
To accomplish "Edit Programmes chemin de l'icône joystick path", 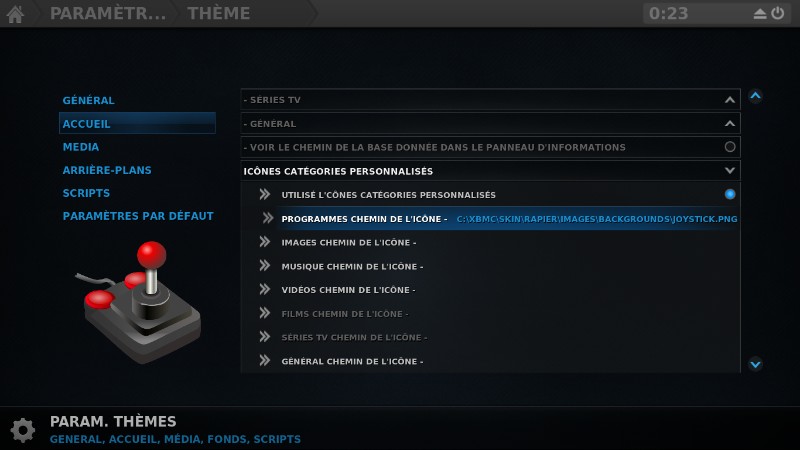I will [x=508, y=218].
